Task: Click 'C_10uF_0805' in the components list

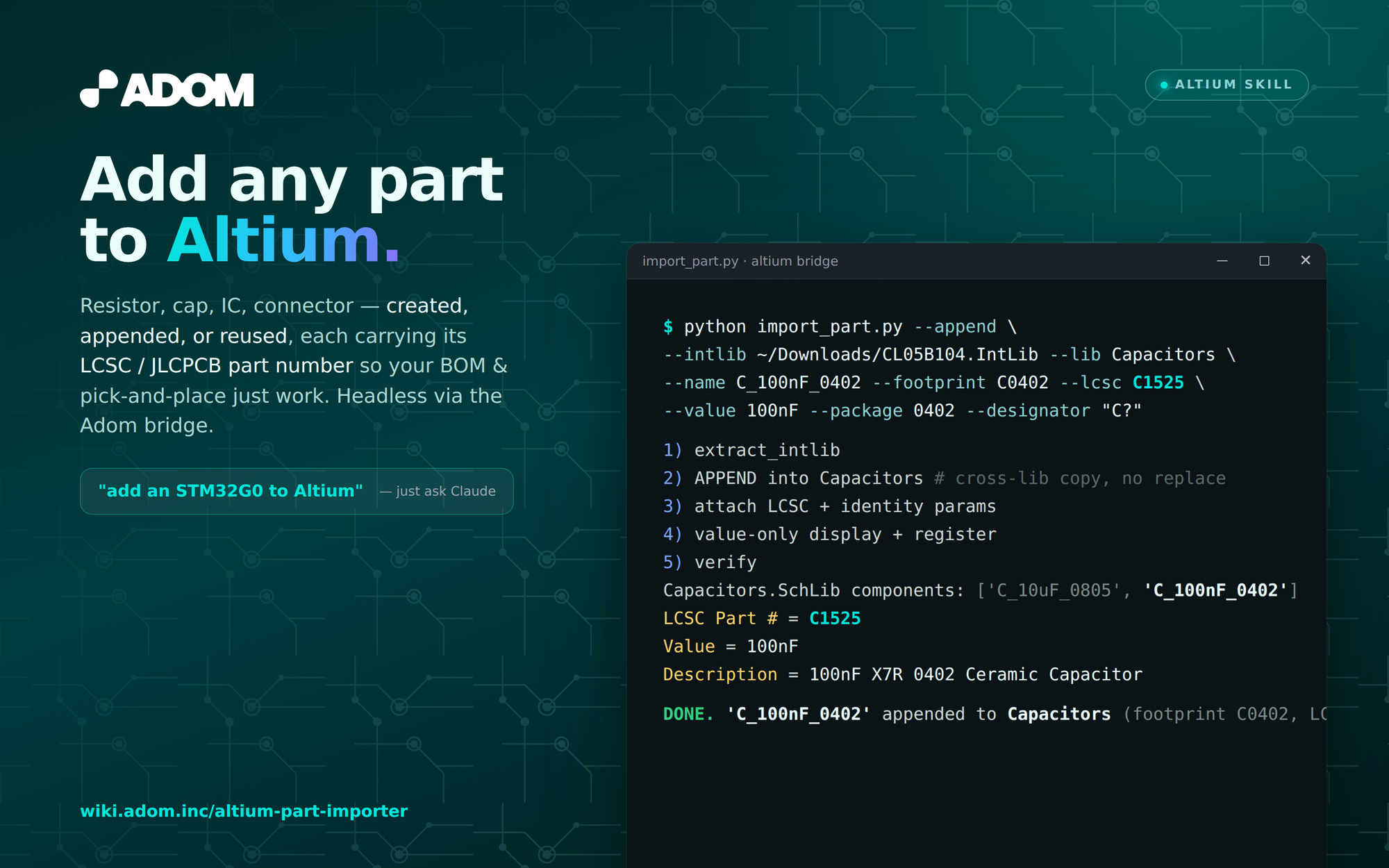Action: [1054, 590]
